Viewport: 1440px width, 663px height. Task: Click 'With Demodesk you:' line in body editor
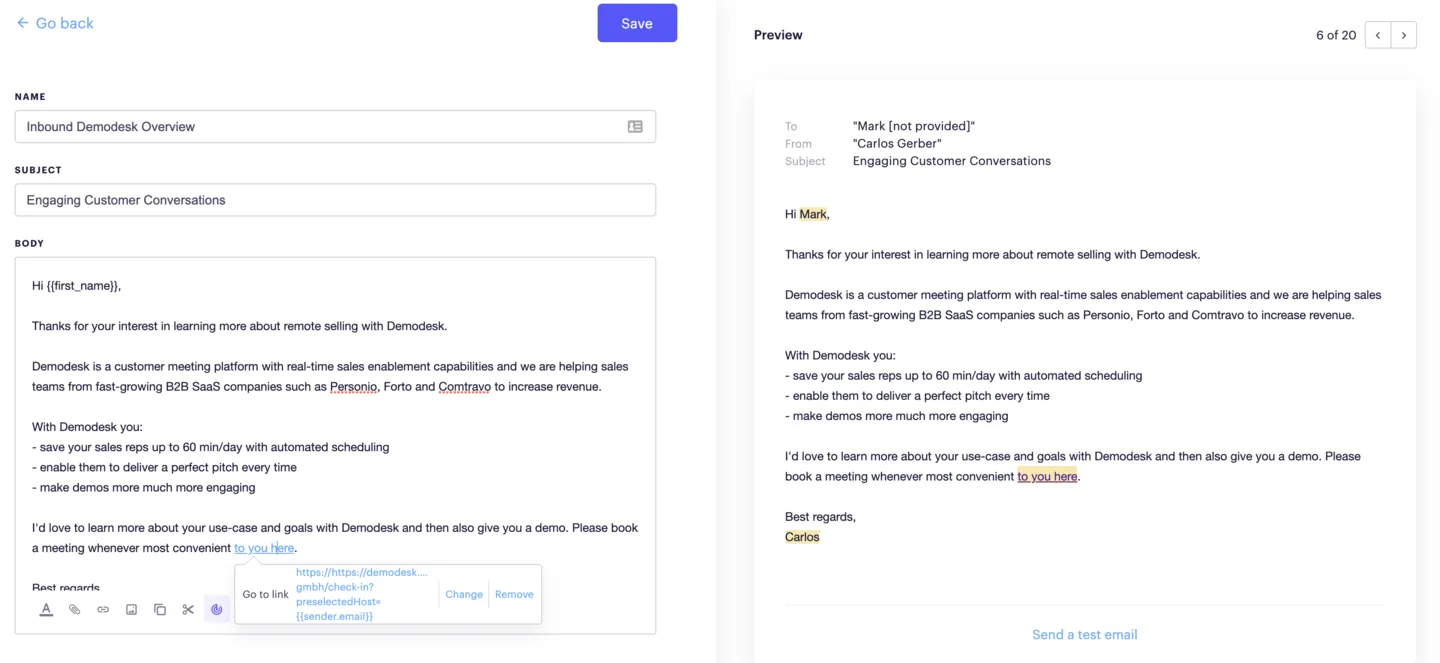pyautogui.click(x=87, y=427)
